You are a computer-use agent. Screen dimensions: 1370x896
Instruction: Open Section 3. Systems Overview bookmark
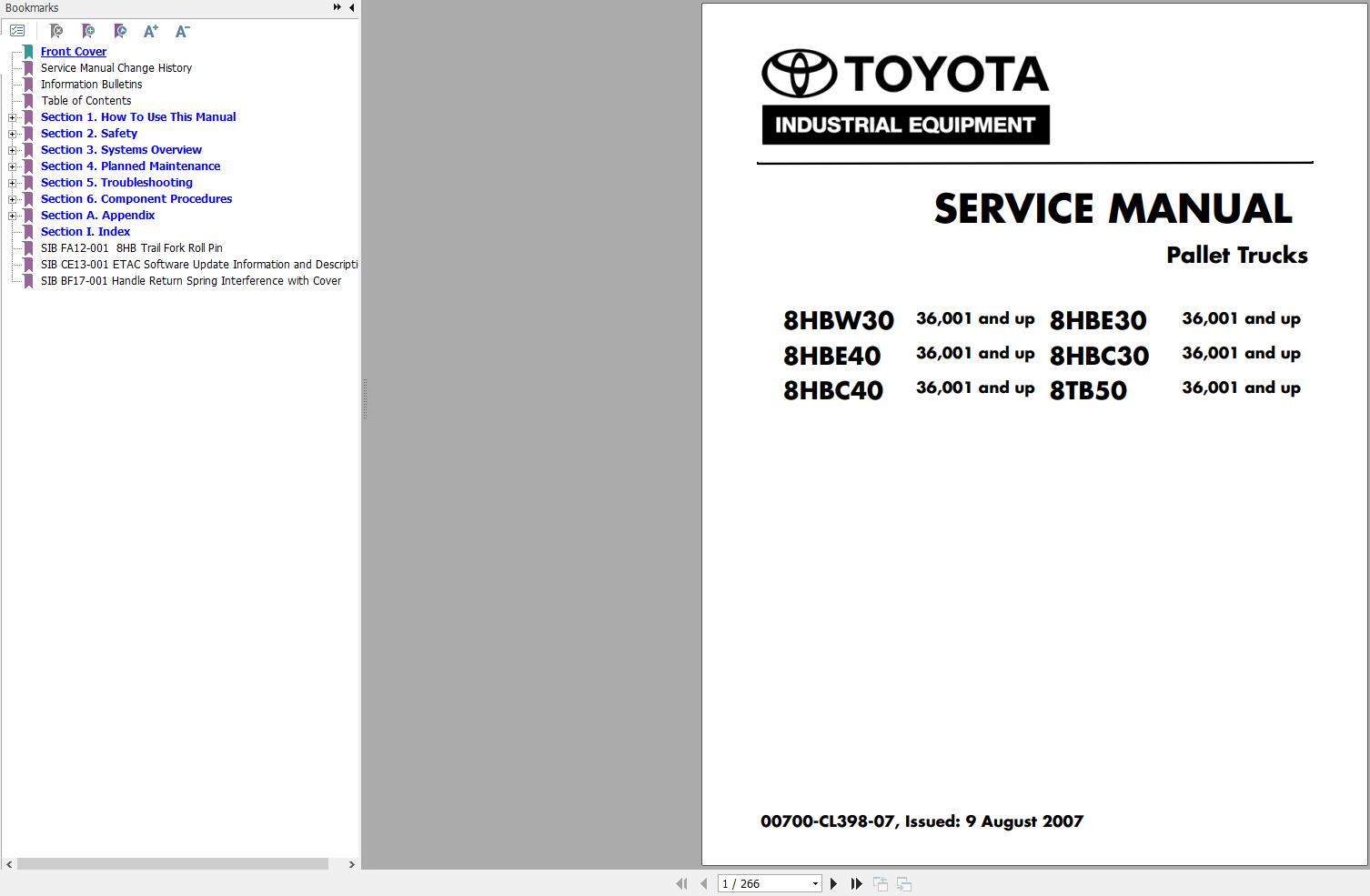pyautogui.click(x=121, y=150)
